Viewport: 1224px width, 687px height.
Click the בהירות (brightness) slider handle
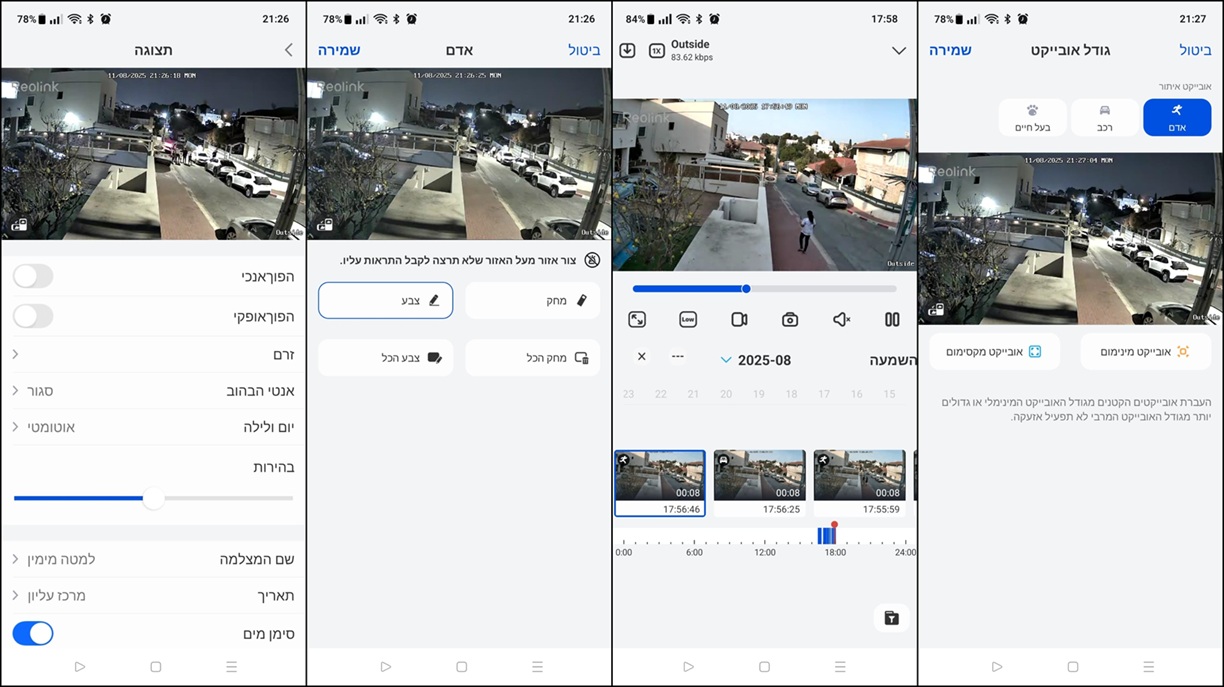click(153, 498)
